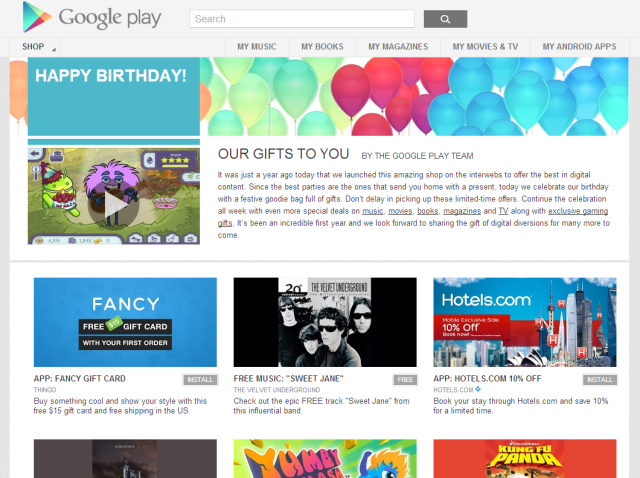The image size is (640, 478).
Task: Open the MY MUSIC tab
Action: point(257,47)
